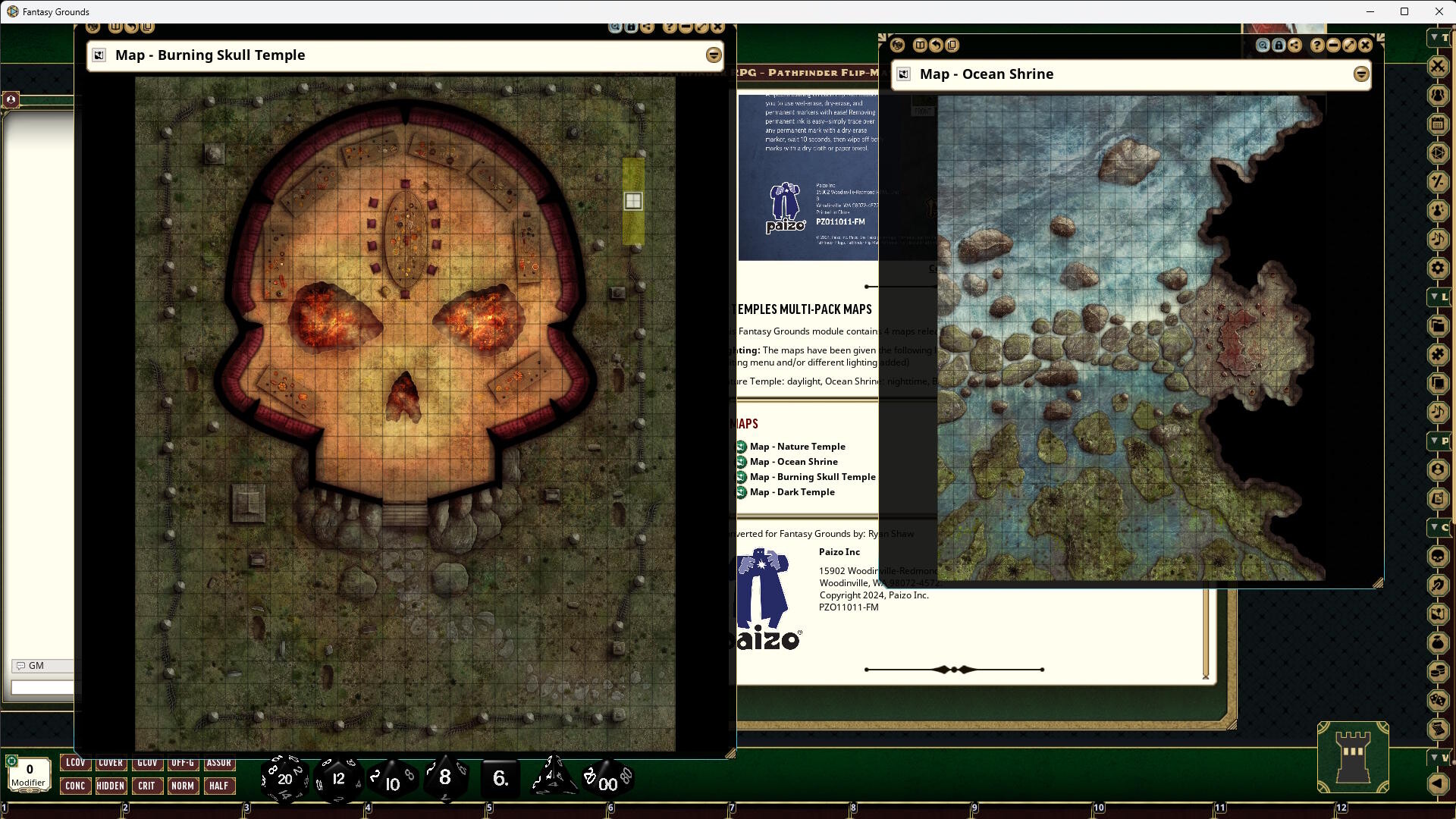Screen dimensions: 1456x819
Task: Click the GM speaker selector
Action: coord(43,666)
